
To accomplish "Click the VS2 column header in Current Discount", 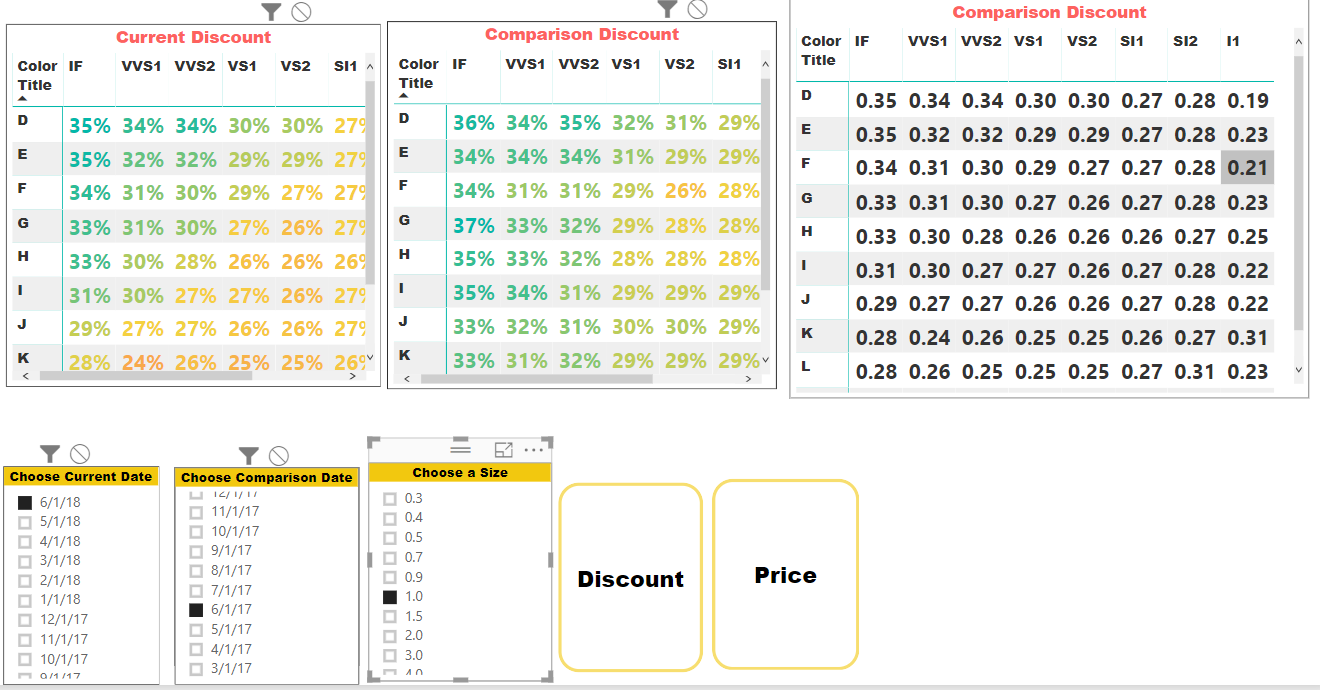I will [296, 66].
